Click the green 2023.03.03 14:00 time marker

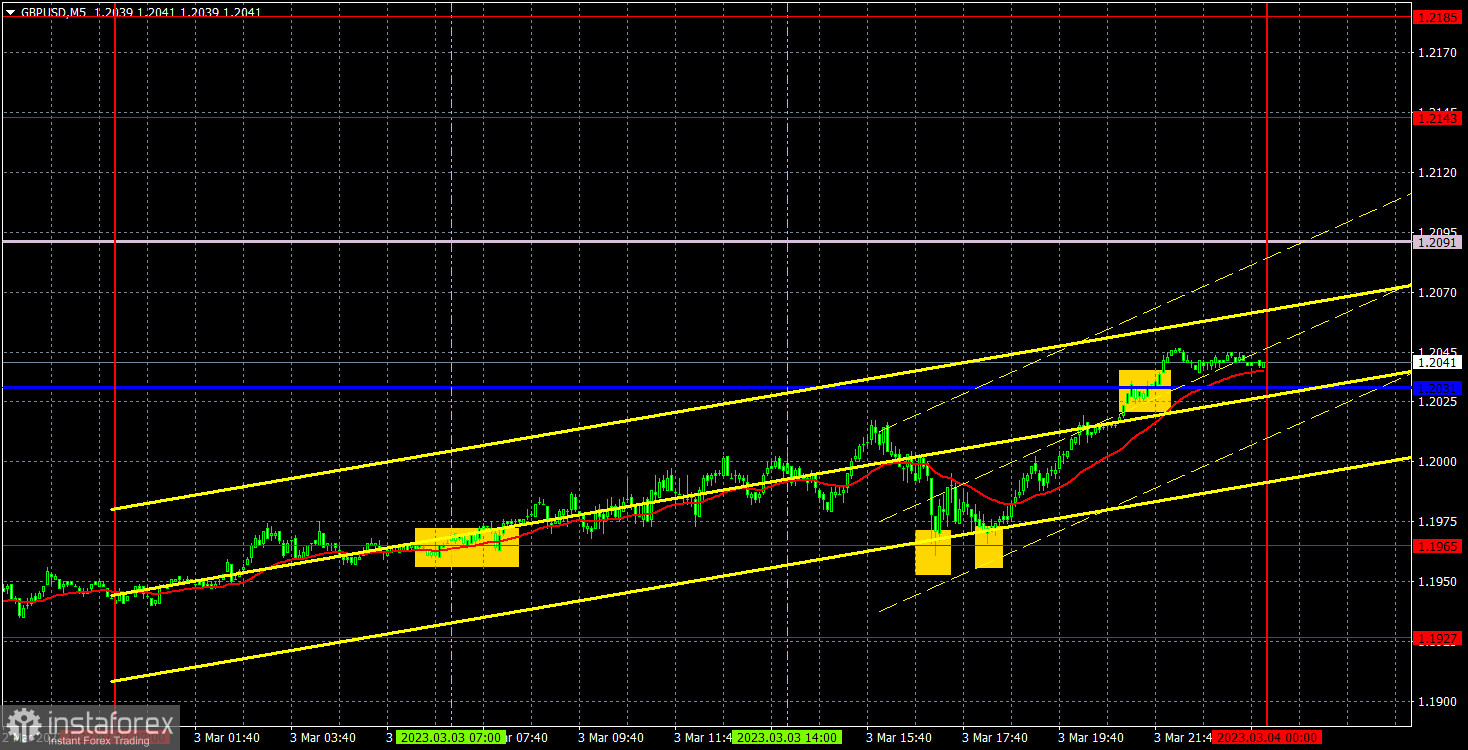point(788,737)
